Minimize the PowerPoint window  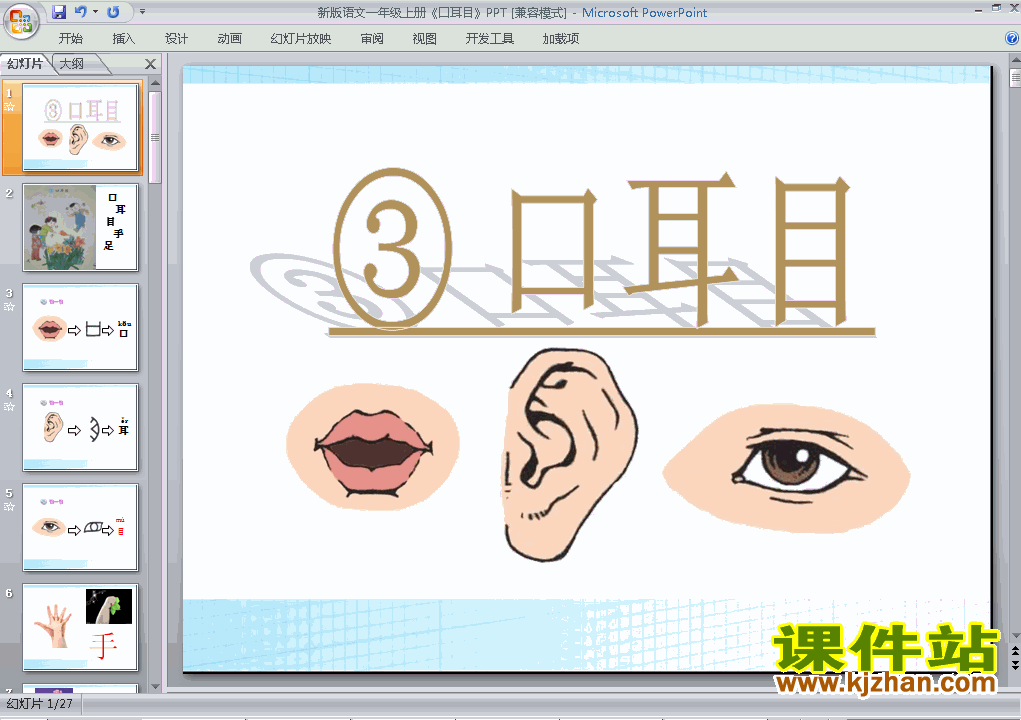click(x=978, y=10)
